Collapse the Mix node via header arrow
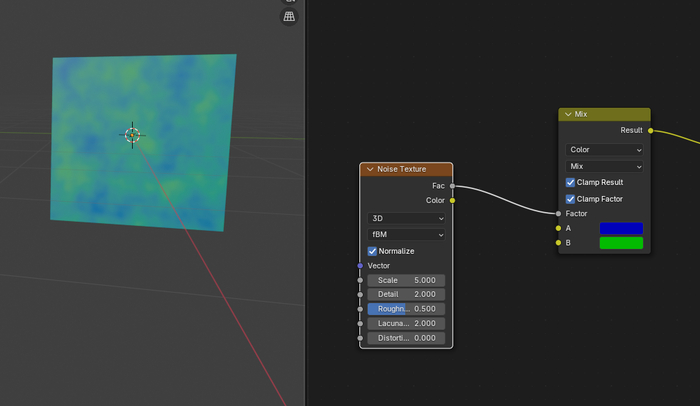 568,114
